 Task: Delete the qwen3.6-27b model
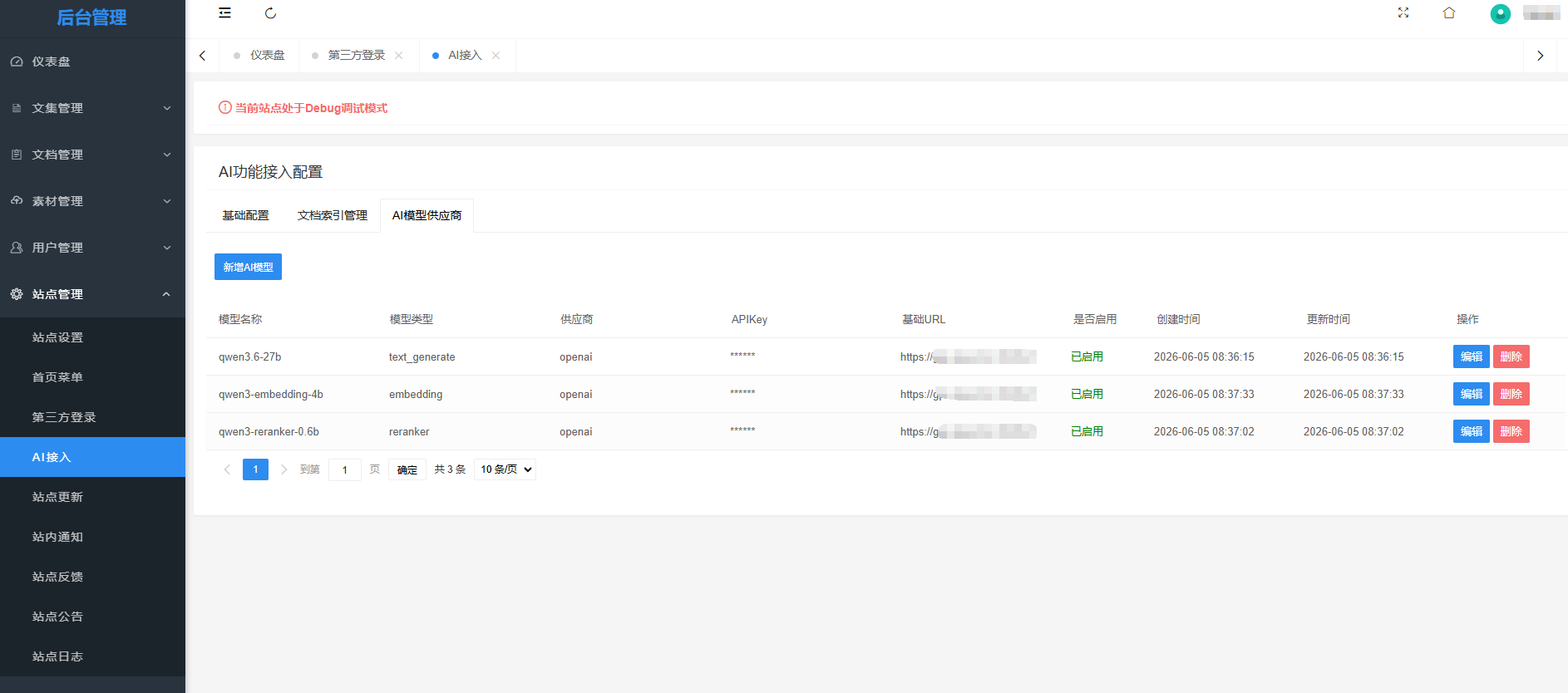click(x=1511, y=356)
